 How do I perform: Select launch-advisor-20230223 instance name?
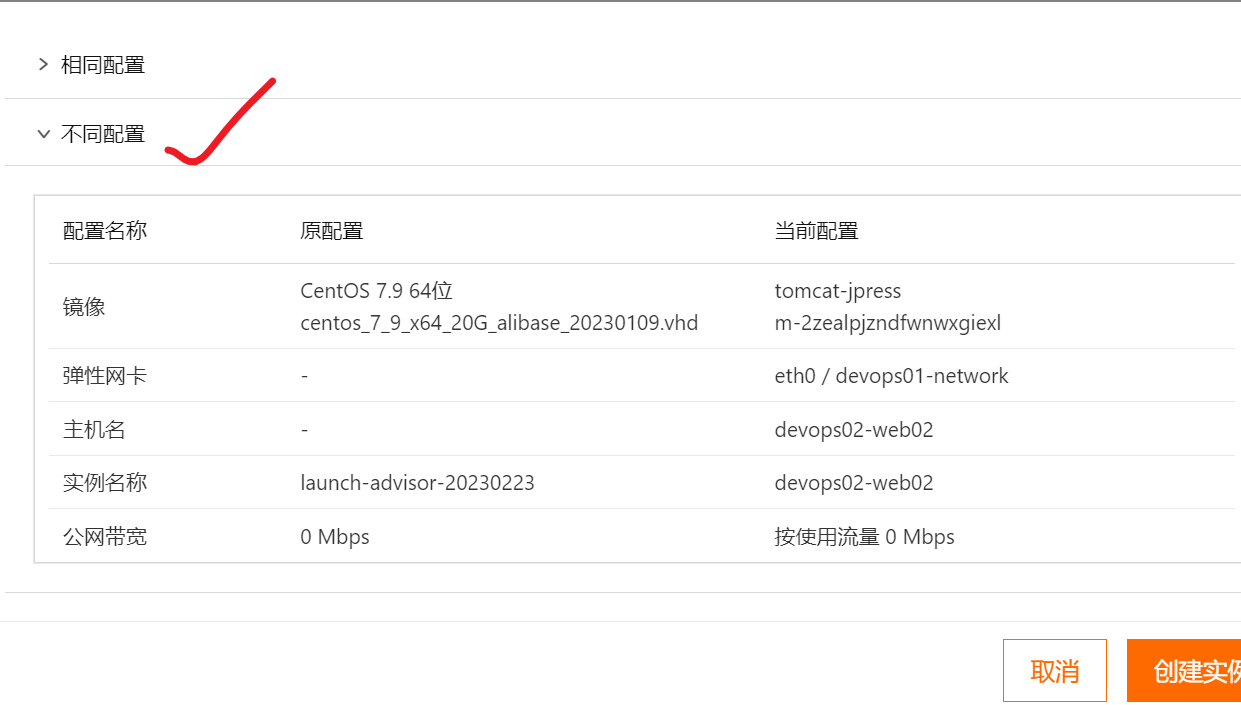click(418, 482)
